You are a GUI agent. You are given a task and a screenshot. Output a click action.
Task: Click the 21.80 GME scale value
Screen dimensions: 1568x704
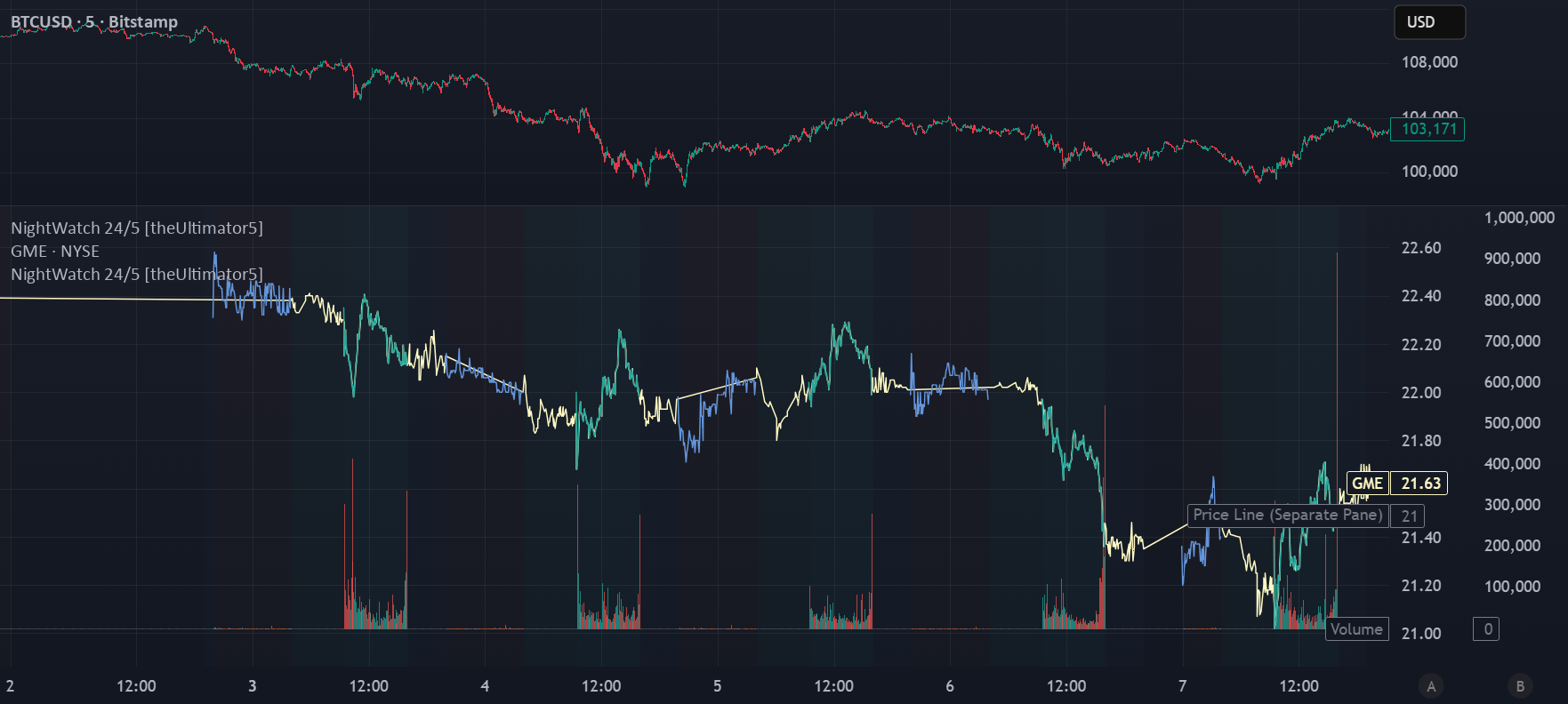(x=1421, y=441)
